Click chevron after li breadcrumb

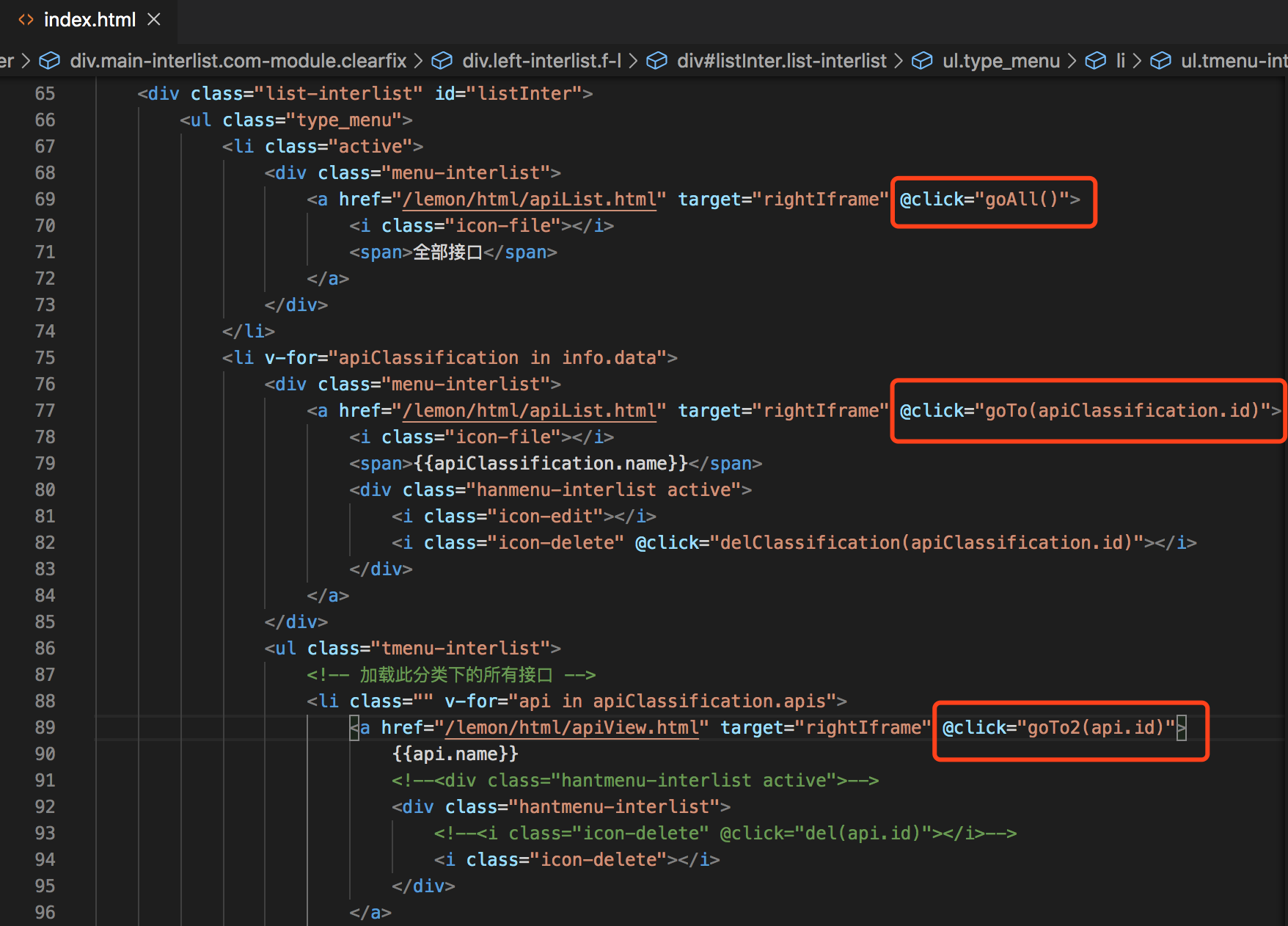1137,61
